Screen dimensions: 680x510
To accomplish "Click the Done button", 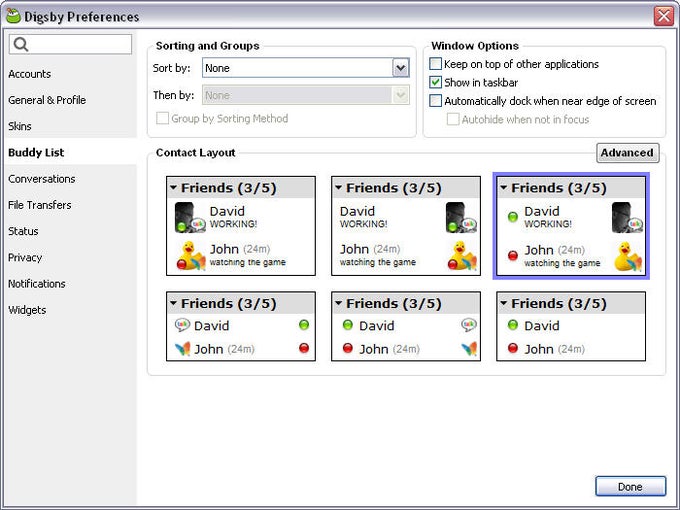I will [630, 487].
